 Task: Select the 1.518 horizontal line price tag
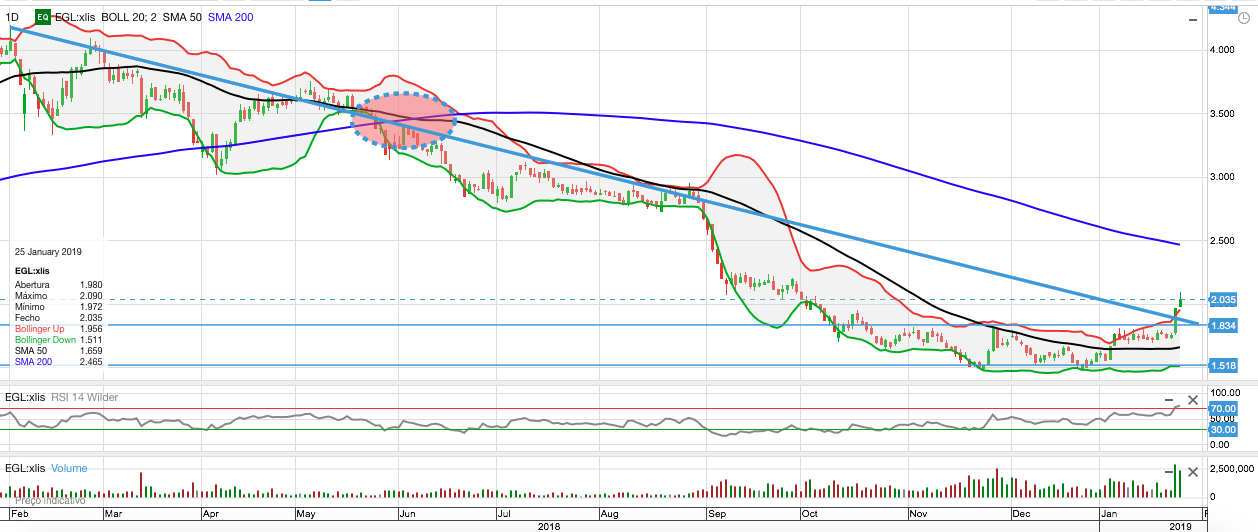point(1224,366)
